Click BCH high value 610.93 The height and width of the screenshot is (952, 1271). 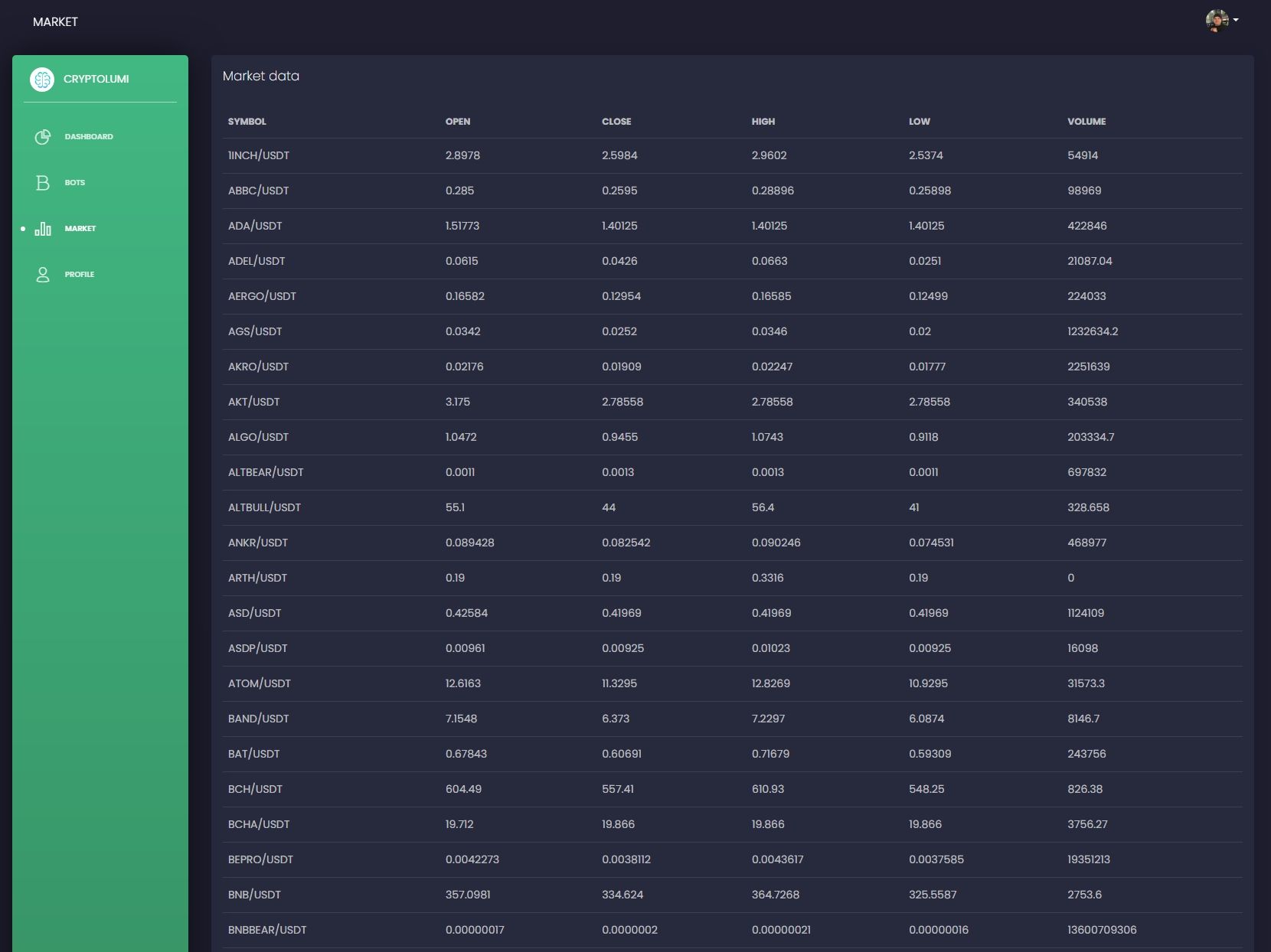pyautogui.click(x=768, y=789)
